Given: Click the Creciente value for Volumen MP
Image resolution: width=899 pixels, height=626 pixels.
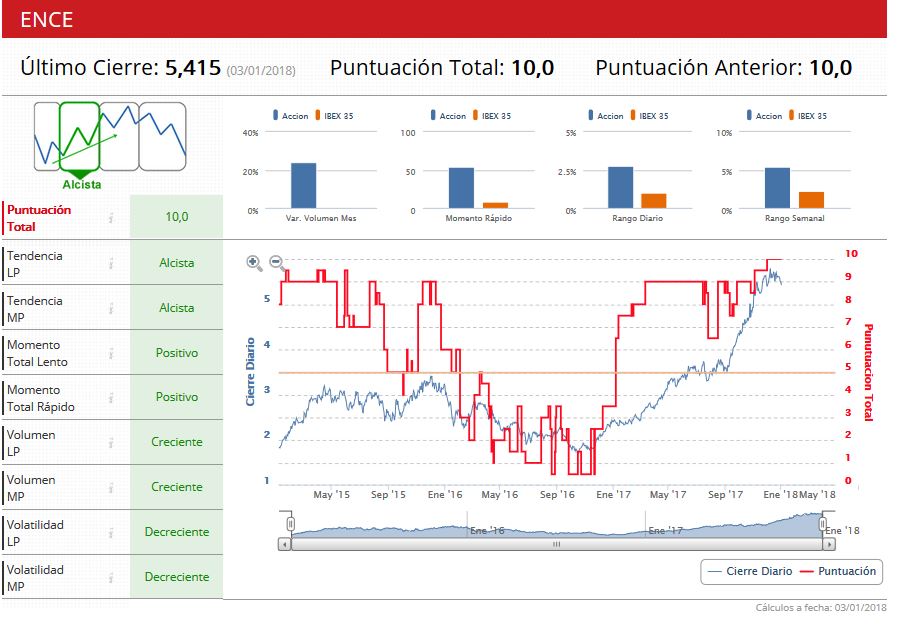Looking at the screenshot, I should 177,487.
